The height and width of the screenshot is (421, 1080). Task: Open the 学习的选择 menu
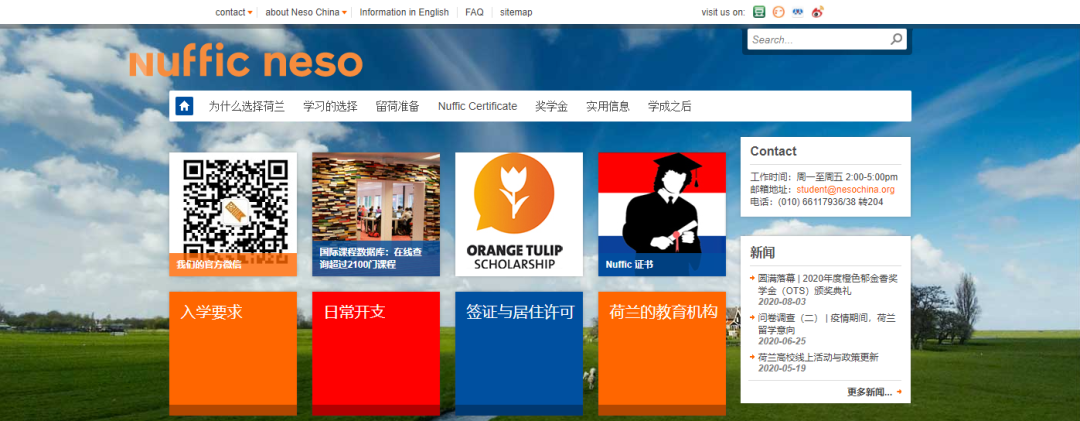[331, 106]
